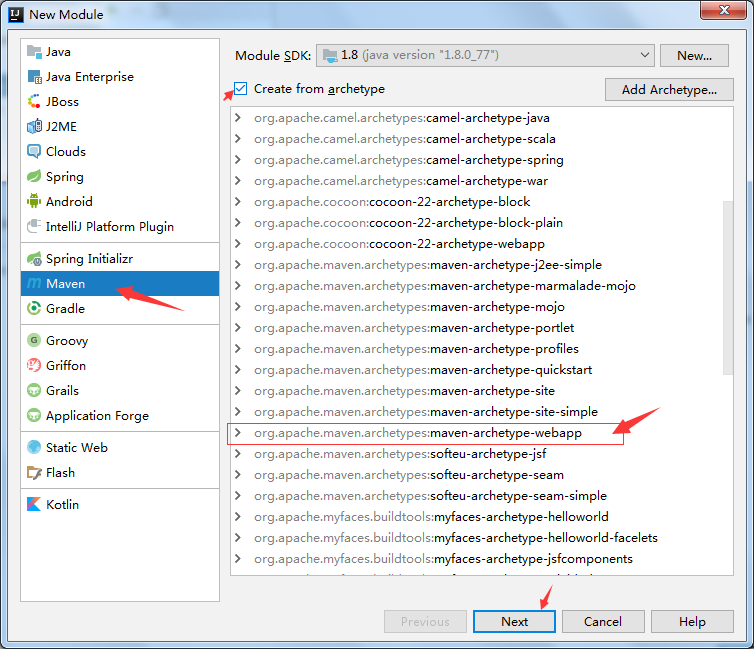Click the IntelliJ Platform Plugin icon

point(34,226)
